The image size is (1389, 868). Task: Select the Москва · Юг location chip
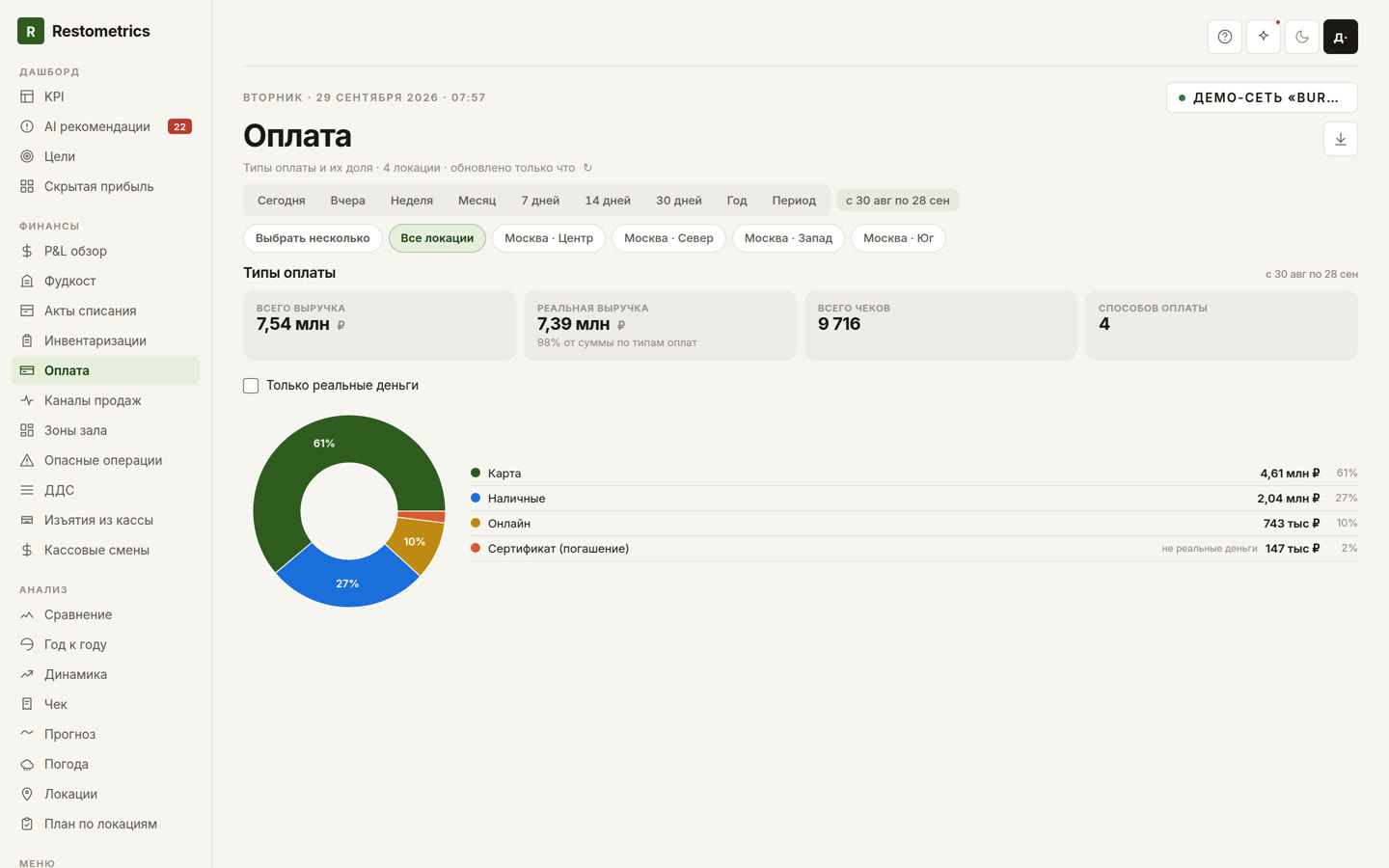click(898, 238)
